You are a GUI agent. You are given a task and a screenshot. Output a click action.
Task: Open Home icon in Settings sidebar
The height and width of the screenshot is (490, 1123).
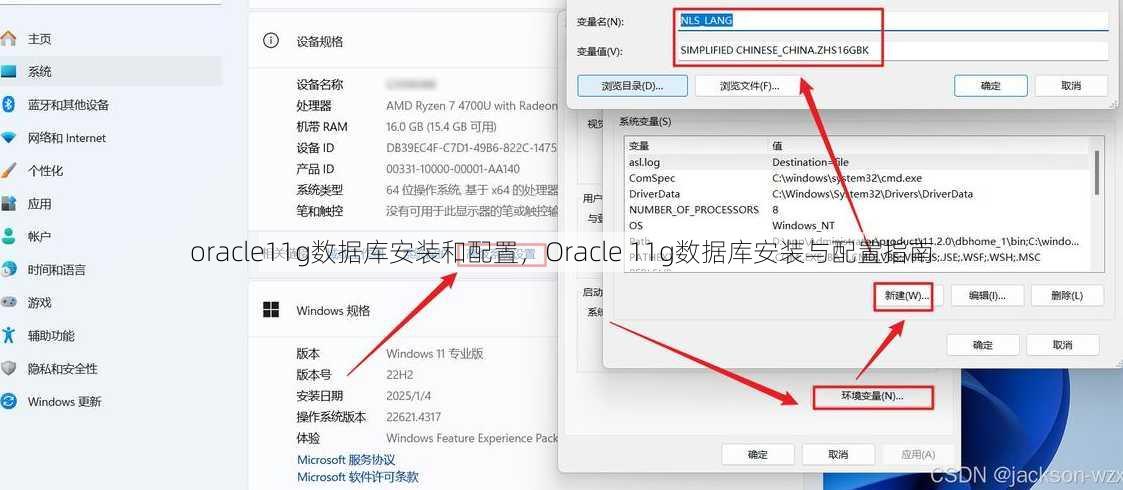[8, 39]
